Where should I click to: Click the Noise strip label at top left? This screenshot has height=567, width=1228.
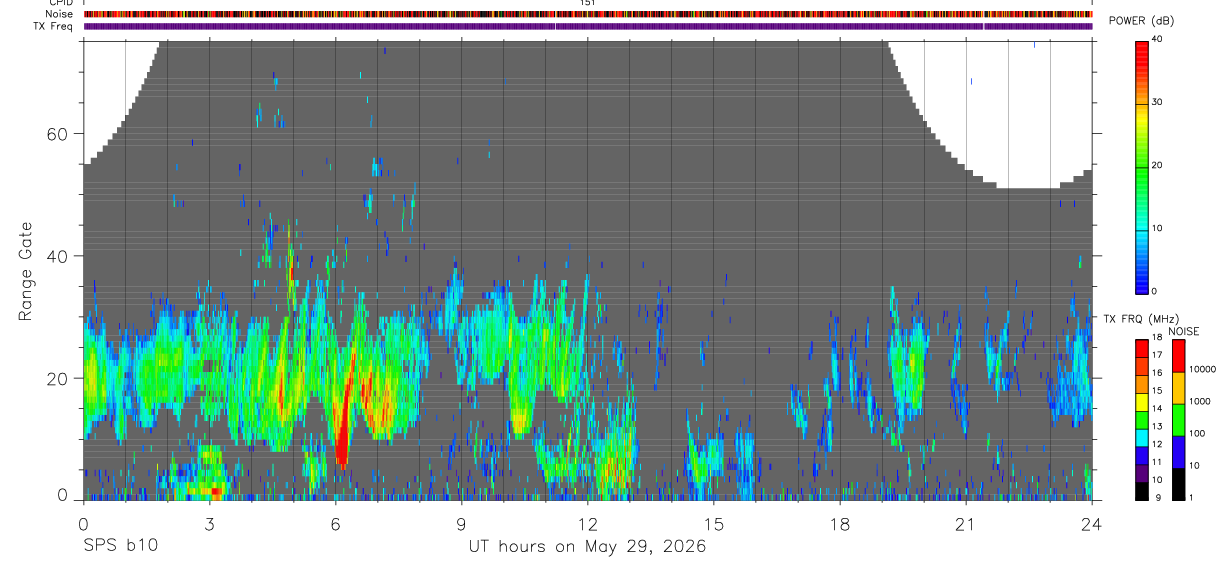61,14
